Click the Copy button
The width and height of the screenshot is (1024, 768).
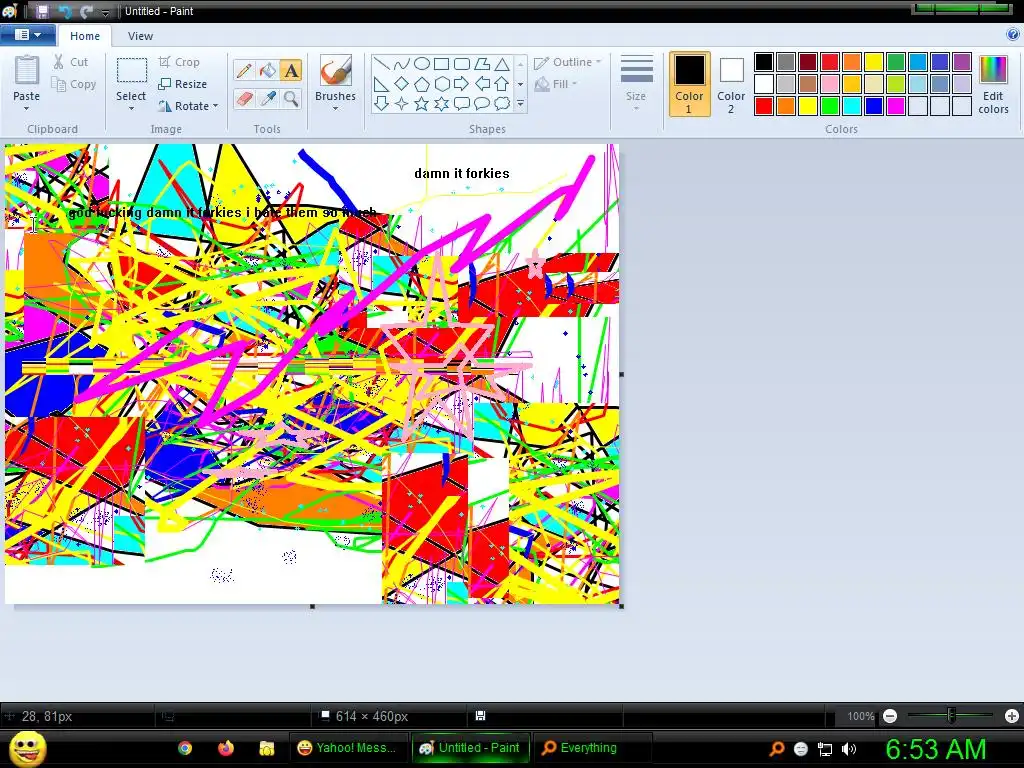(x=74, y=84)
